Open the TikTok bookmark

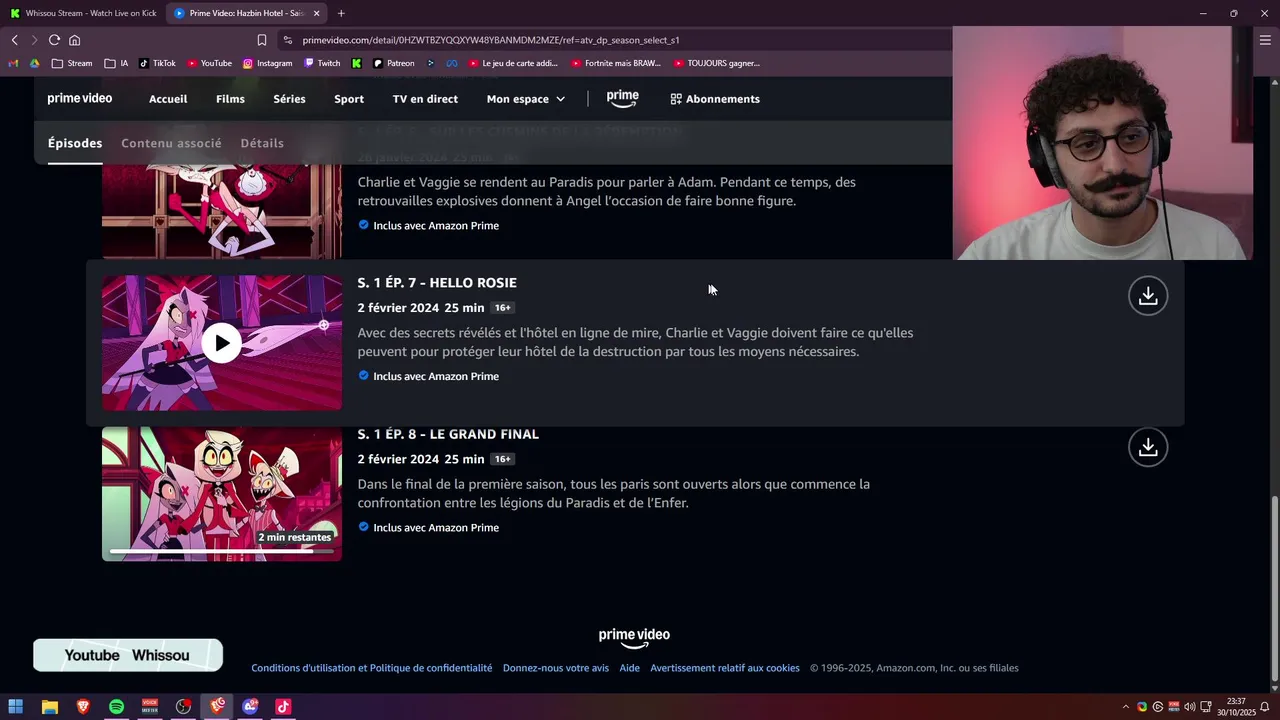(x=157, y=63)
